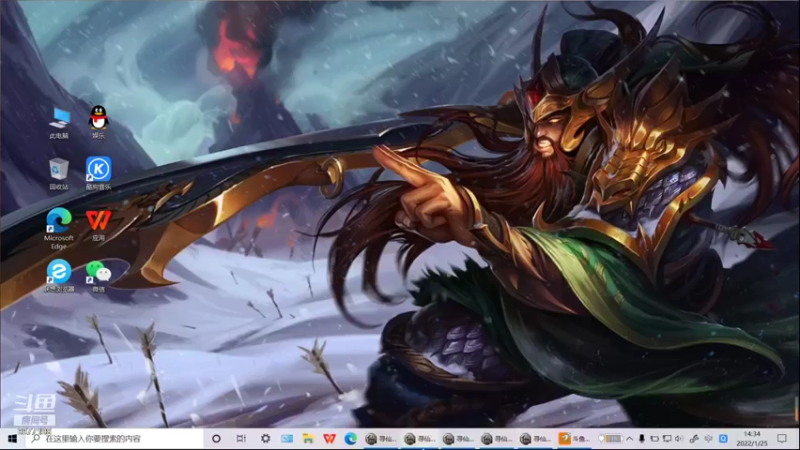Open the QQ penguin desktop icon
Screen dimensions: 800x450
98,122
